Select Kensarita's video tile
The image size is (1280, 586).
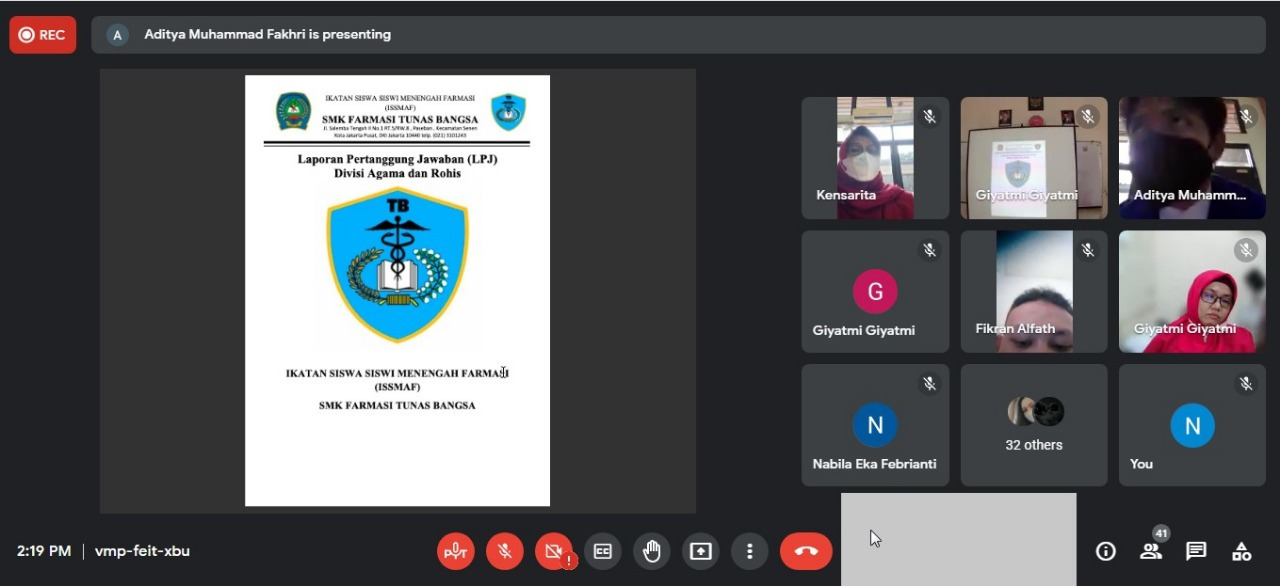[x=875, y=158]
